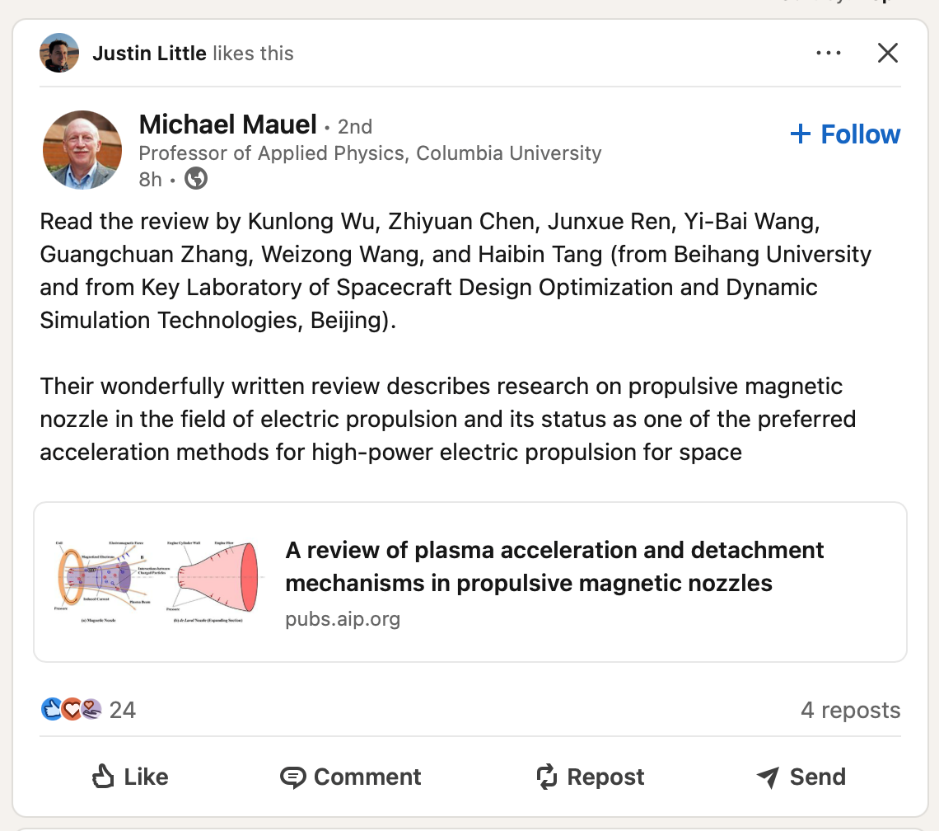View the 24 reactions count
This screenshot has height=831, width=939.
pyautogui.click(x=122, y=710)
